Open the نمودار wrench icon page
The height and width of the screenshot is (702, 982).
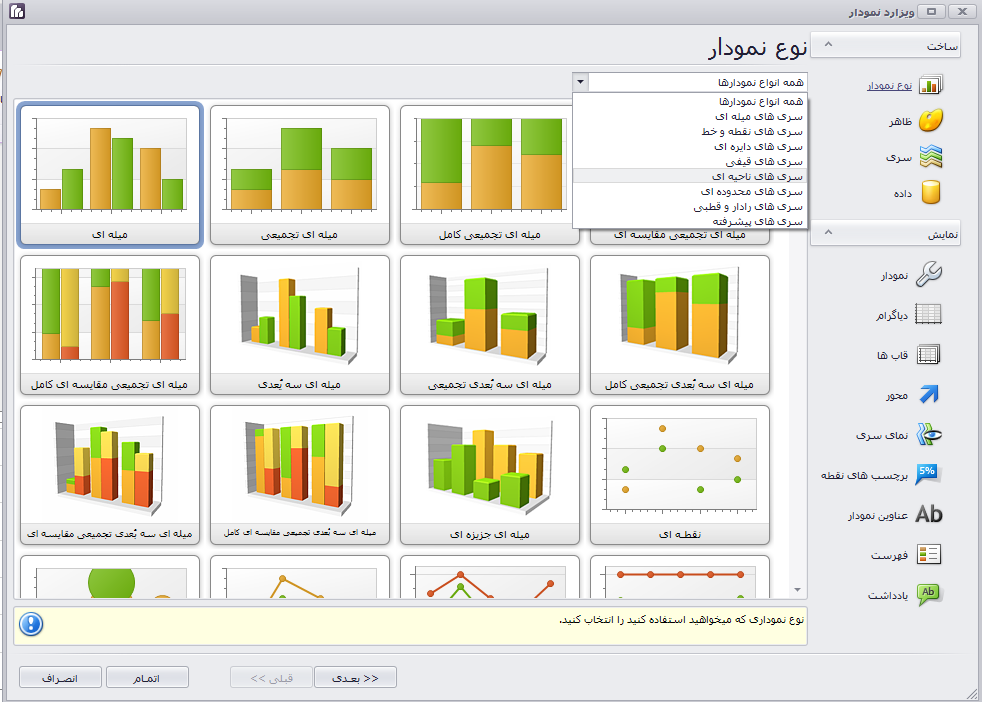pos(929,275)
